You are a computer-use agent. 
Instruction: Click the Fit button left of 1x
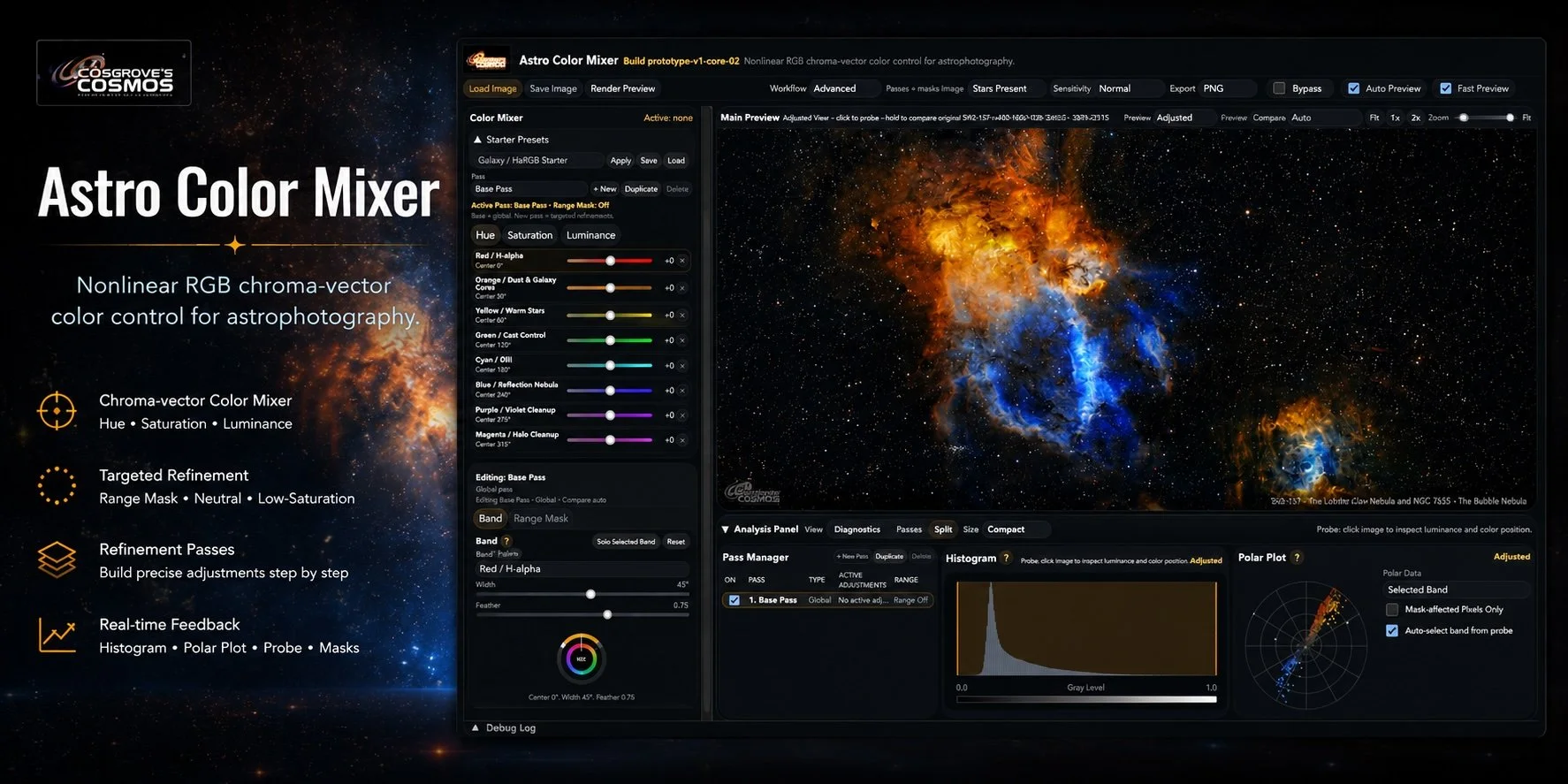pyautogui.click(x=1374, y=118)
